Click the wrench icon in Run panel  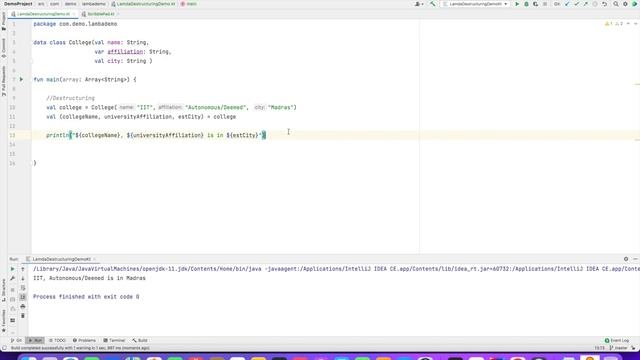click(x=13, y=278)
